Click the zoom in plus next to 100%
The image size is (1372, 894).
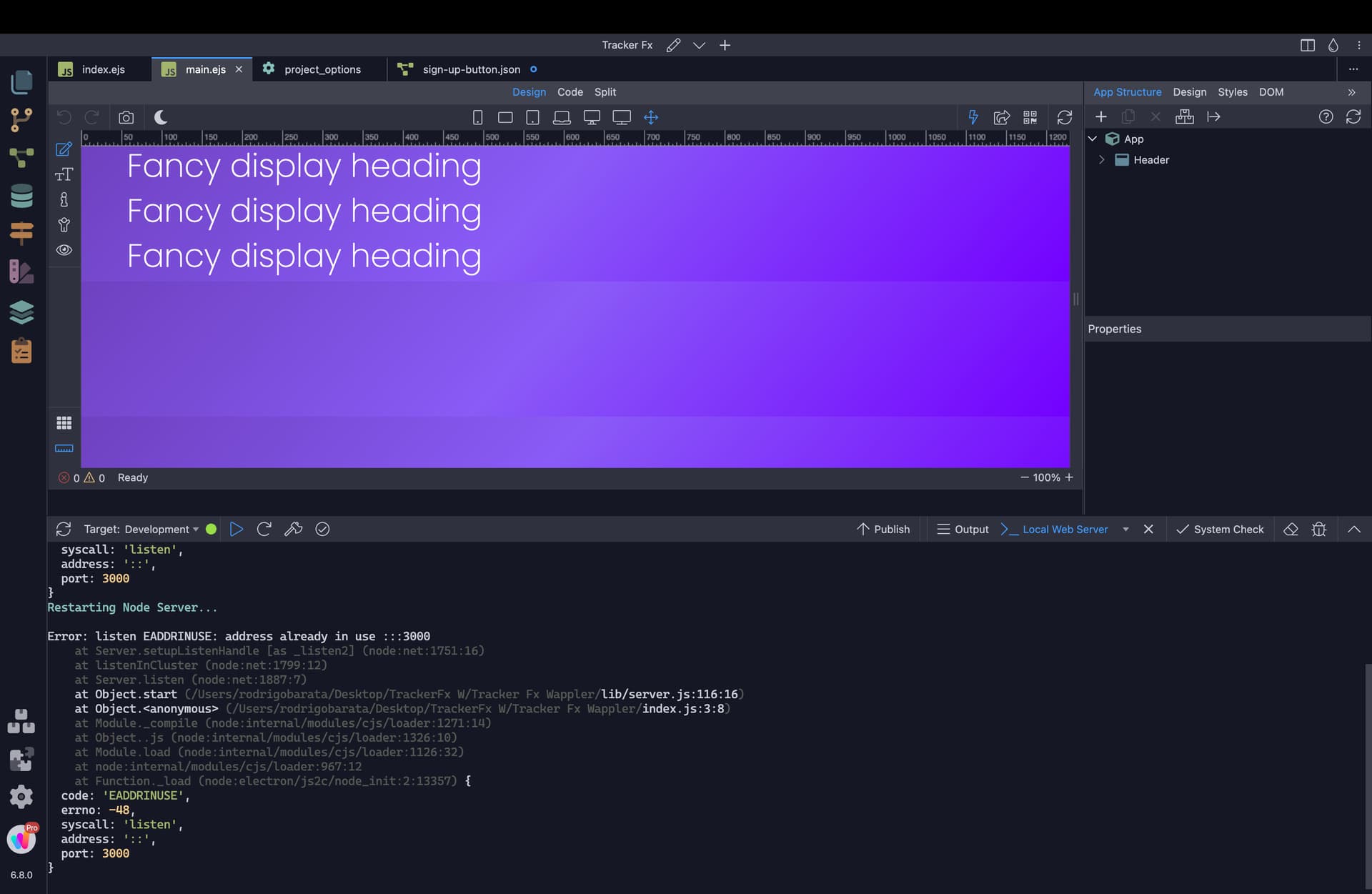[1069, 477]
